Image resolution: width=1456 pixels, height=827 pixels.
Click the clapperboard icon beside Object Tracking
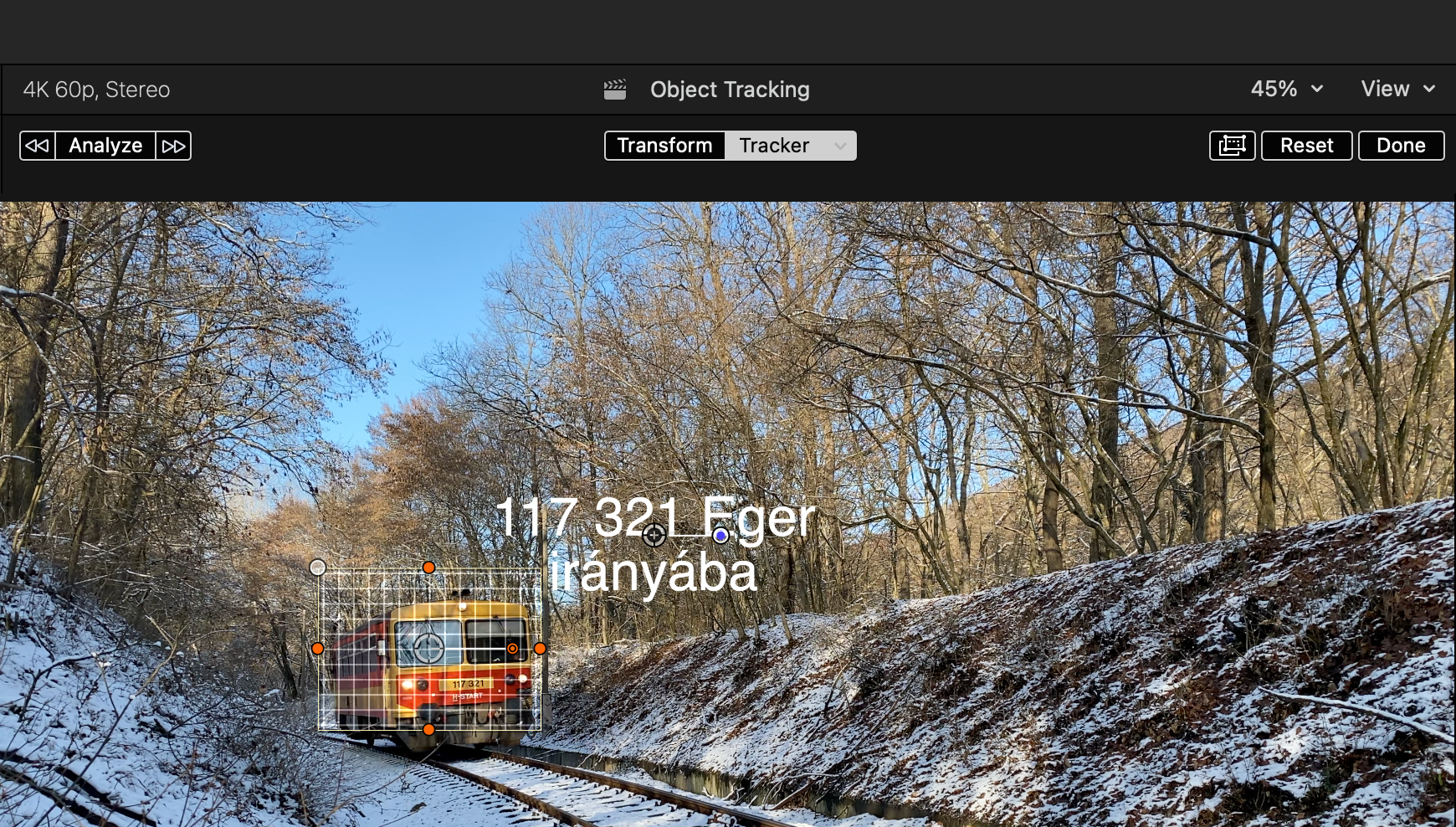[x=615, y=90]
